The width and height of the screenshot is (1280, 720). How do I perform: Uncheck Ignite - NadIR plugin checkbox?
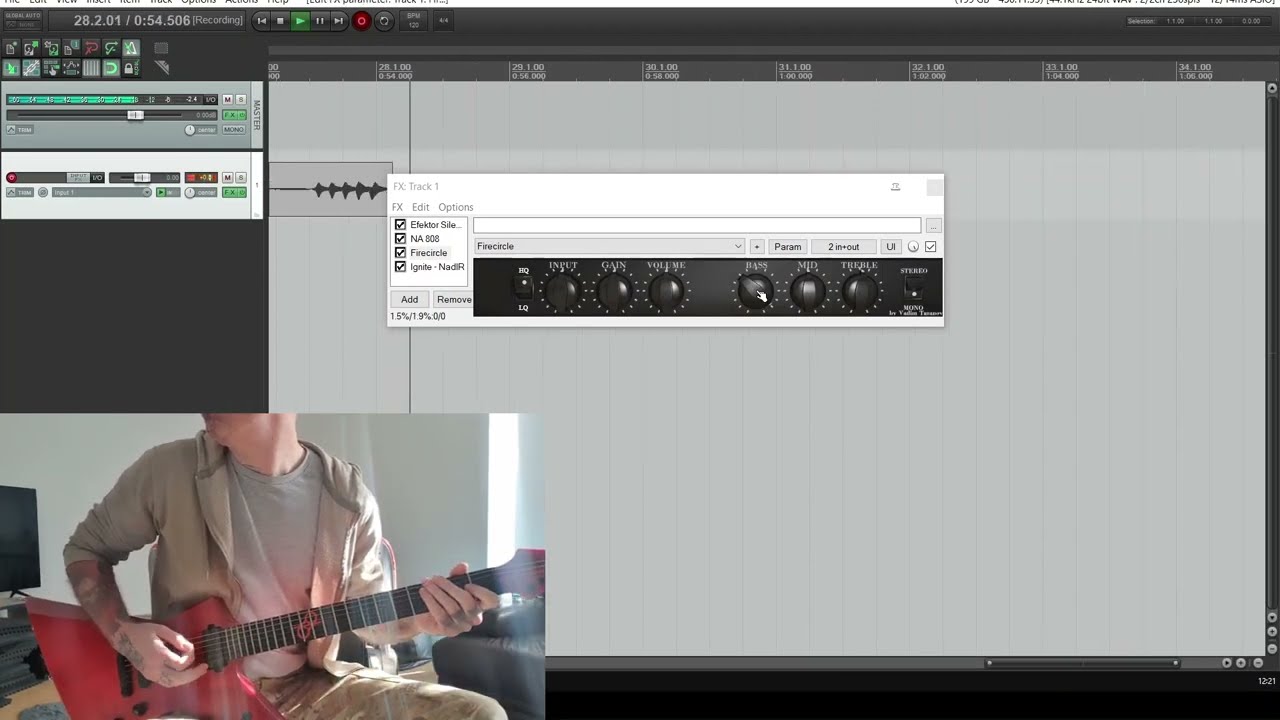(x=400, y=267)
